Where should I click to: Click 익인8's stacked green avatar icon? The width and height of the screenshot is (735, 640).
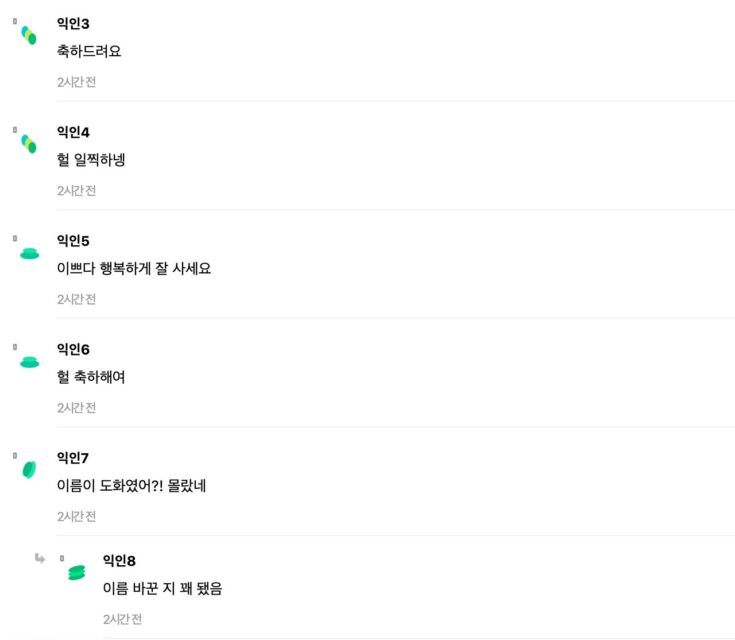tap(76, 572)
